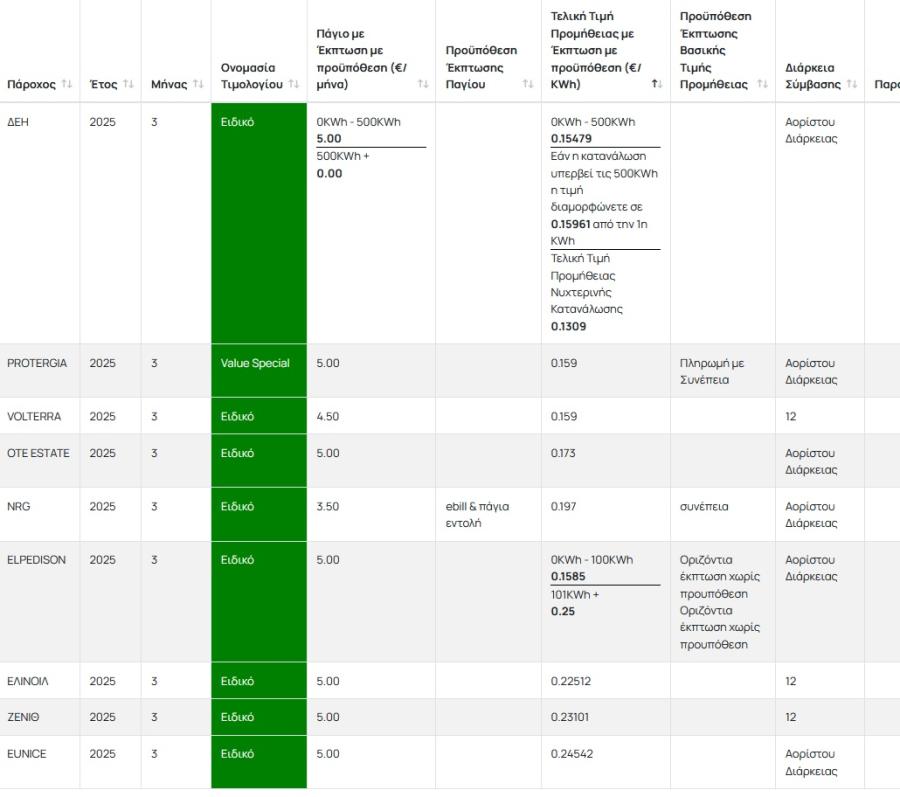
Task: Click the 0.197 price for NRG
Action: click(563, 506)
